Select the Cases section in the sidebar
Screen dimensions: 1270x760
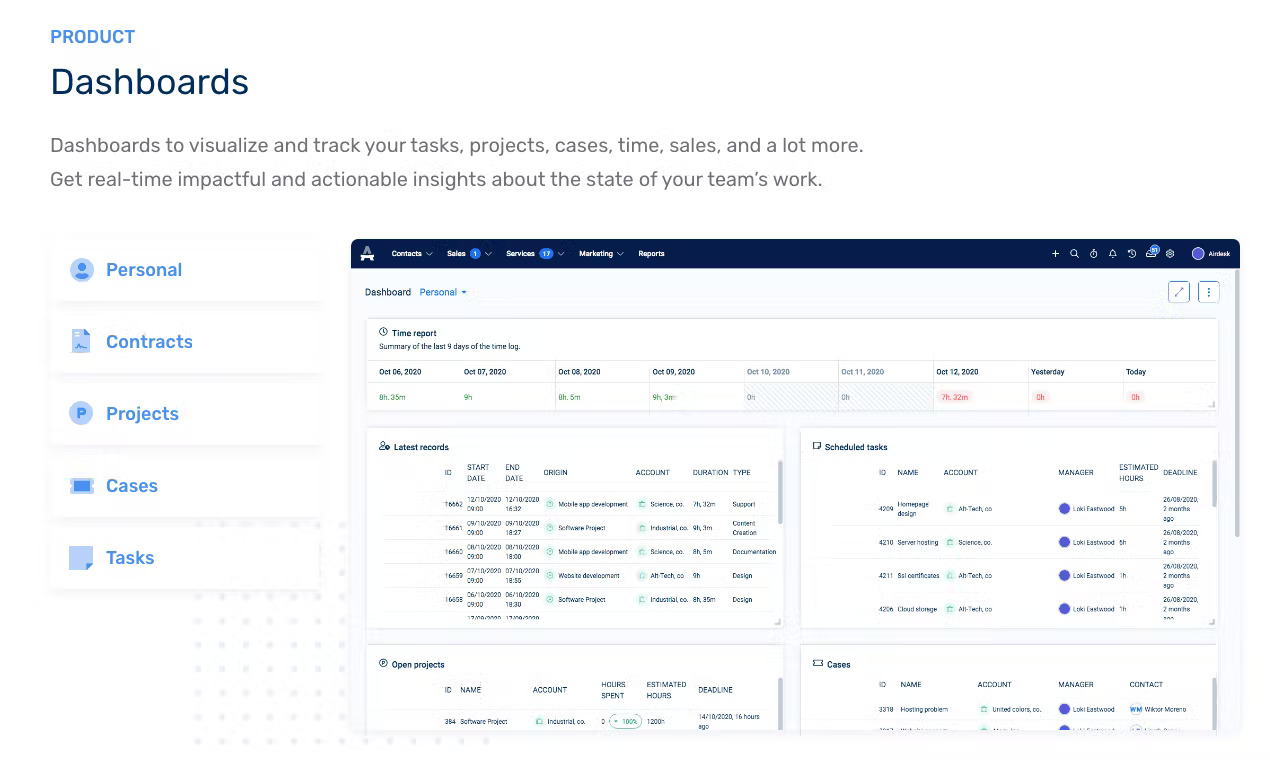point(130,485)
